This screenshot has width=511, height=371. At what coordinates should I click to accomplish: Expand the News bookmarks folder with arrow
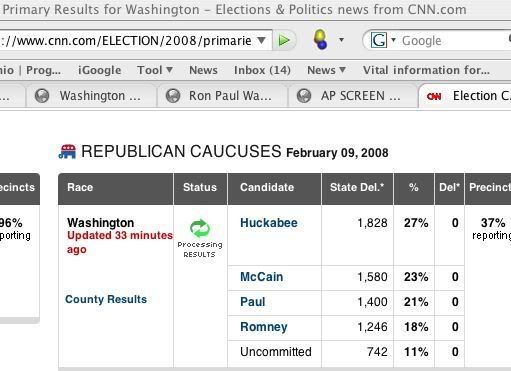click(326, 70)
